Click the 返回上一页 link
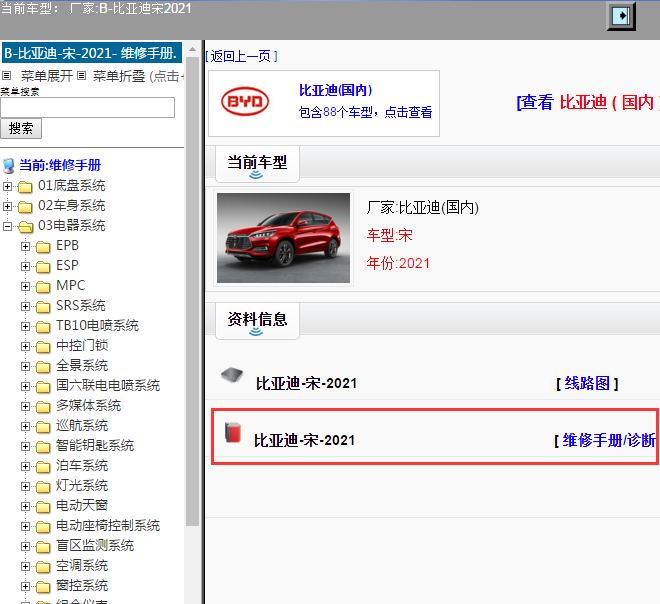Image resolution: width=660 pixels, height=604 pixels. click(x=241, y=56)
